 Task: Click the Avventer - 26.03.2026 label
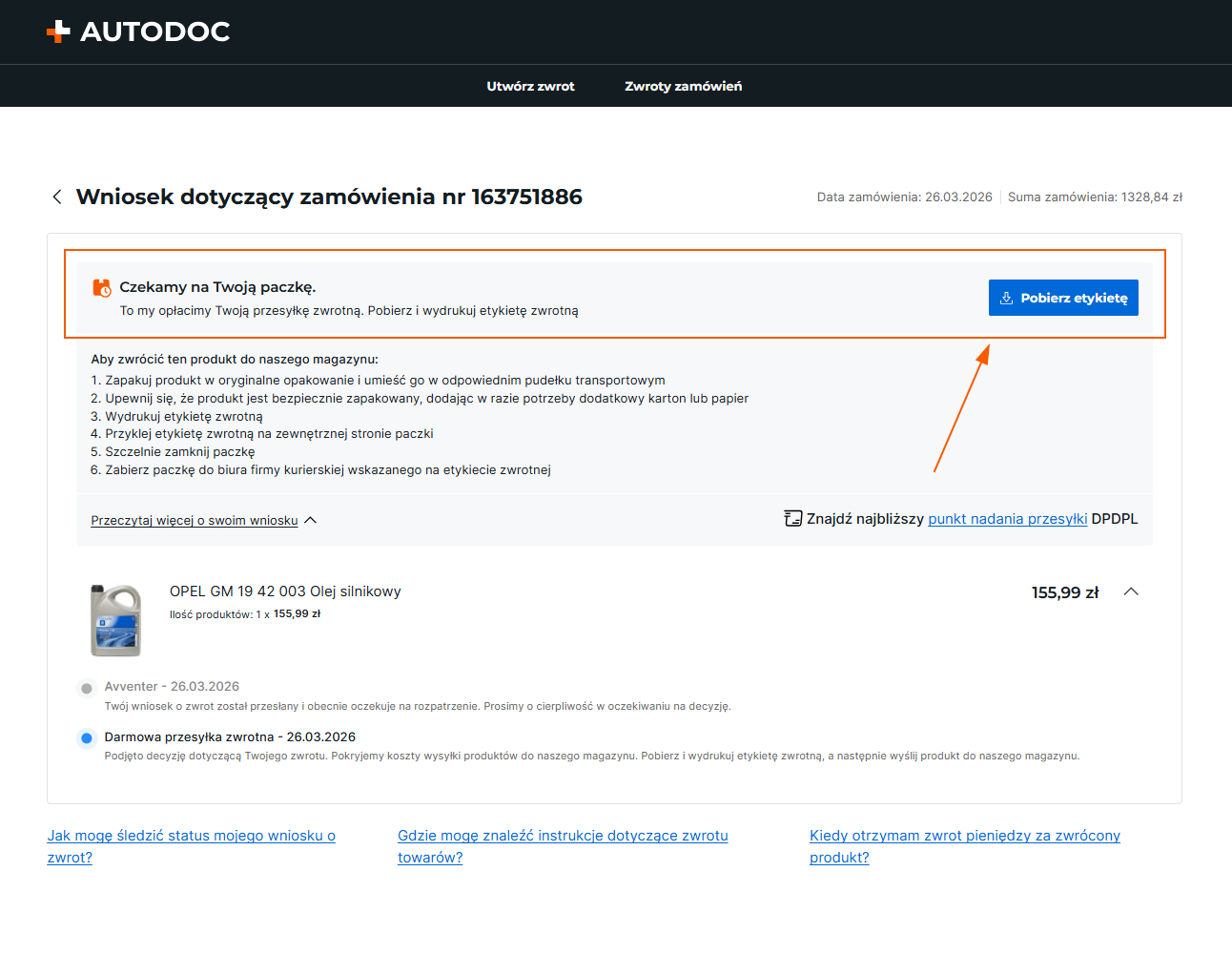(x=172, y=687)
